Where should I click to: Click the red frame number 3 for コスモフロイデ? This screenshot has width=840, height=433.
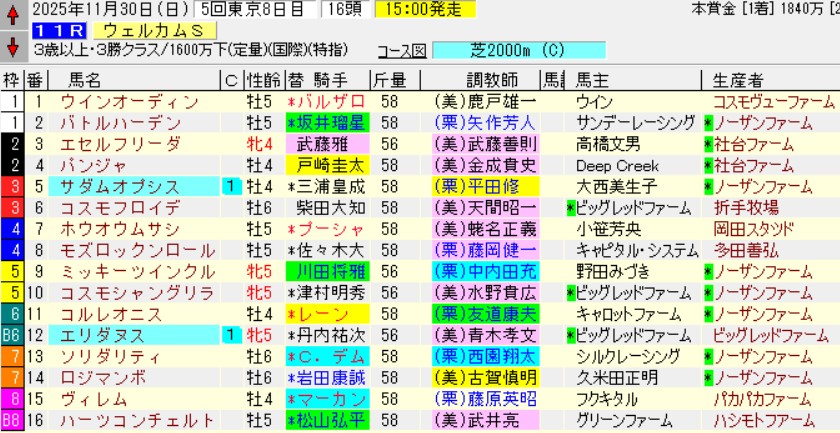click(x=12, y=207)
